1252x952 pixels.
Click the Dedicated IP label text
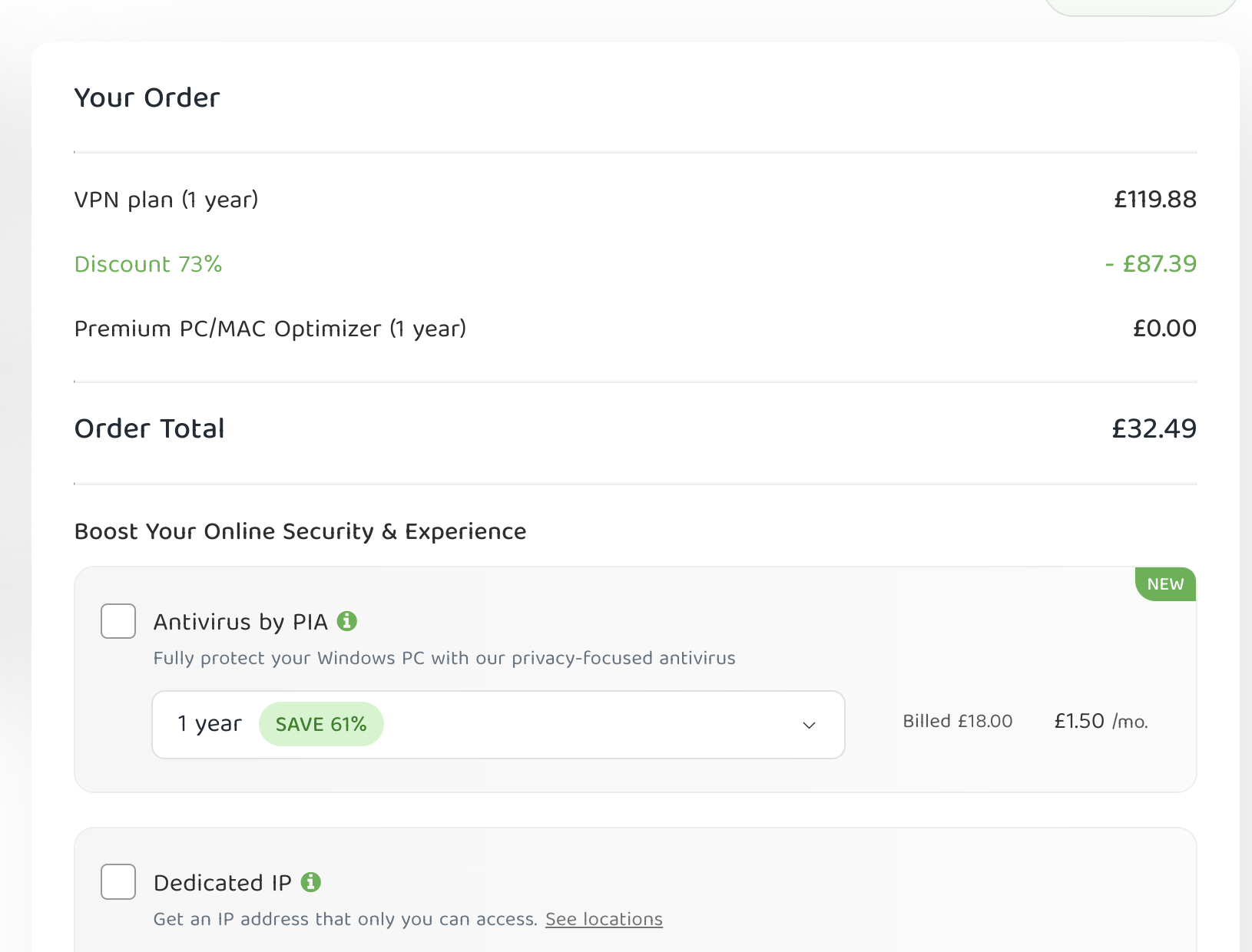coord(223,883)
